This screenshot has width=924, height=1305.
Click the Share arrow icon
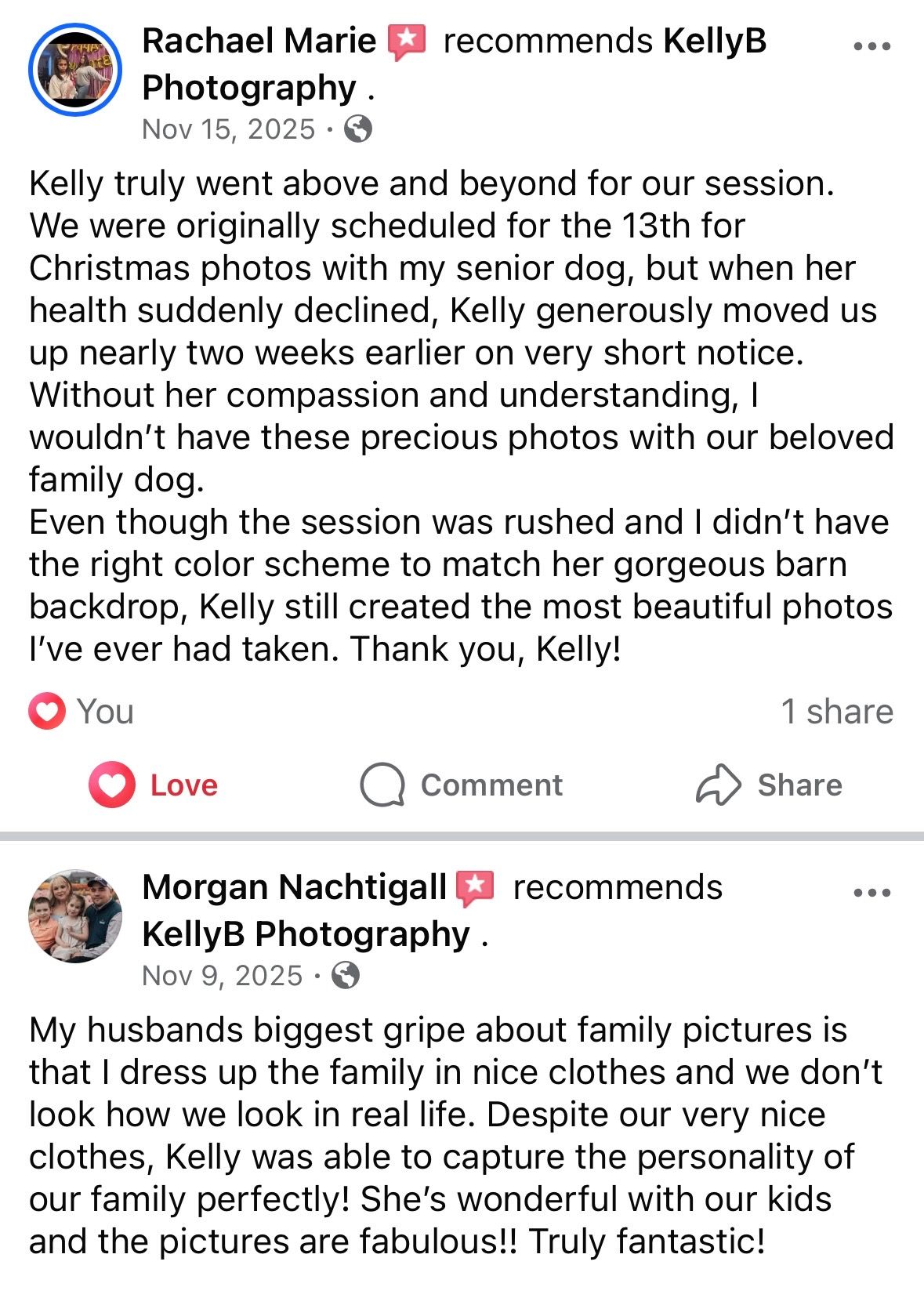click(x=718, y=785)
